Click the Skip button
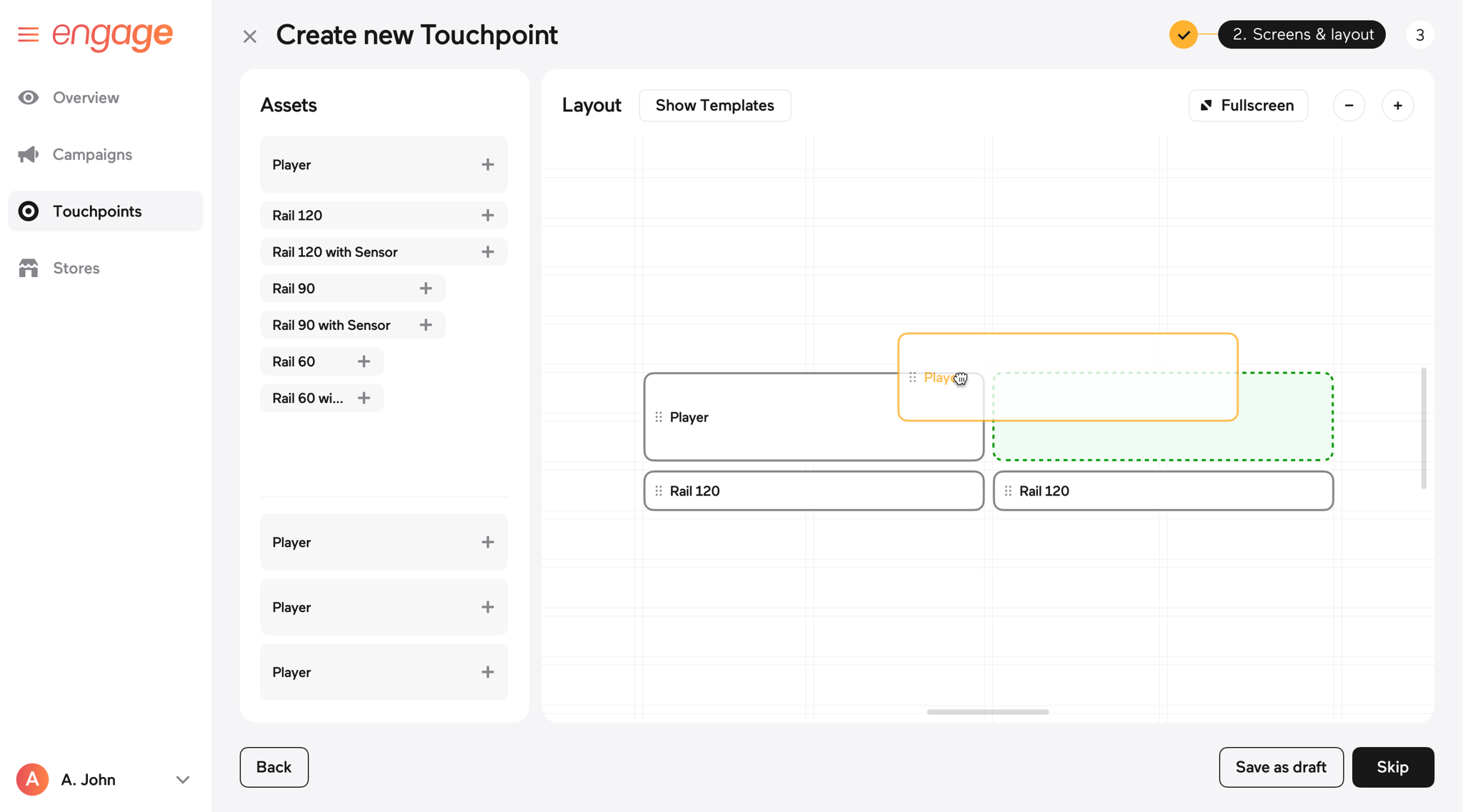The image size is (1463, 812). click(1392, 767)
